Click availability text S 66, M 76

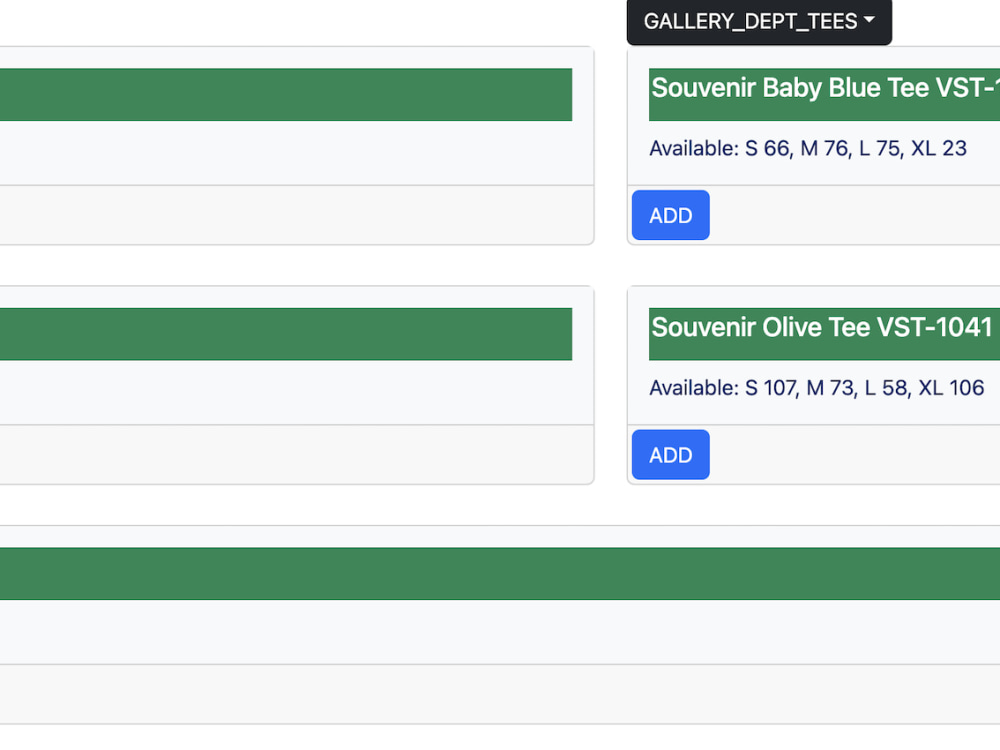click(797, 149)
